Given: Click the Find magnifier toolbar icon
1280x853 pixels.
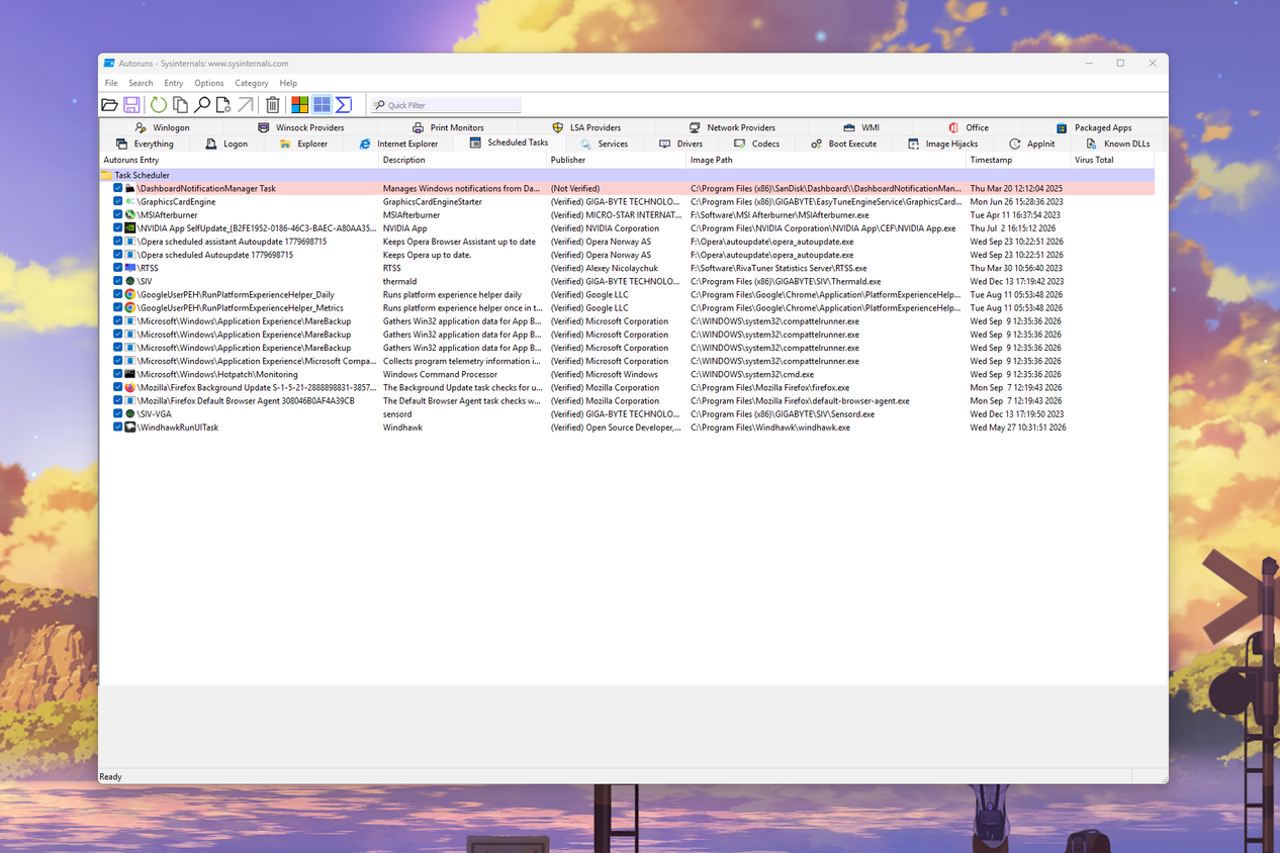Looking at the screenshot, I should (202, 105).
